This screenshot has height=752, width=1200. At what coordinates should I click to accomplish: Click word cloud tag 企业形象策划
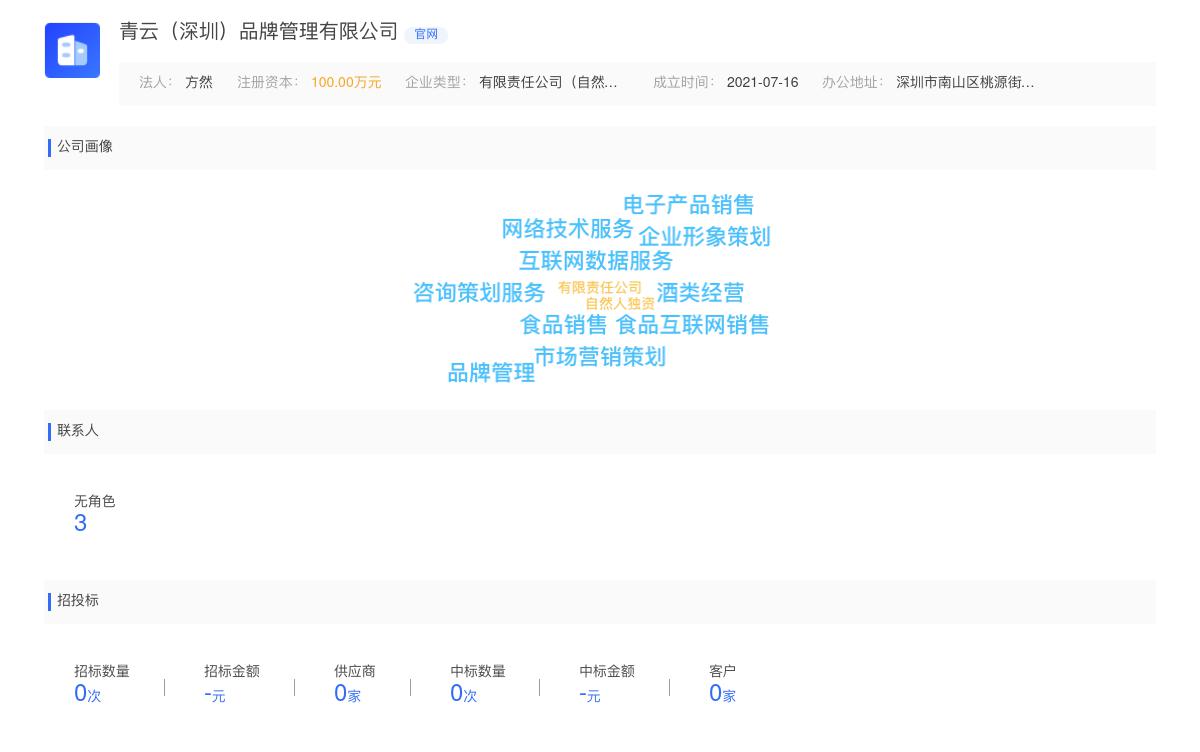704,237
